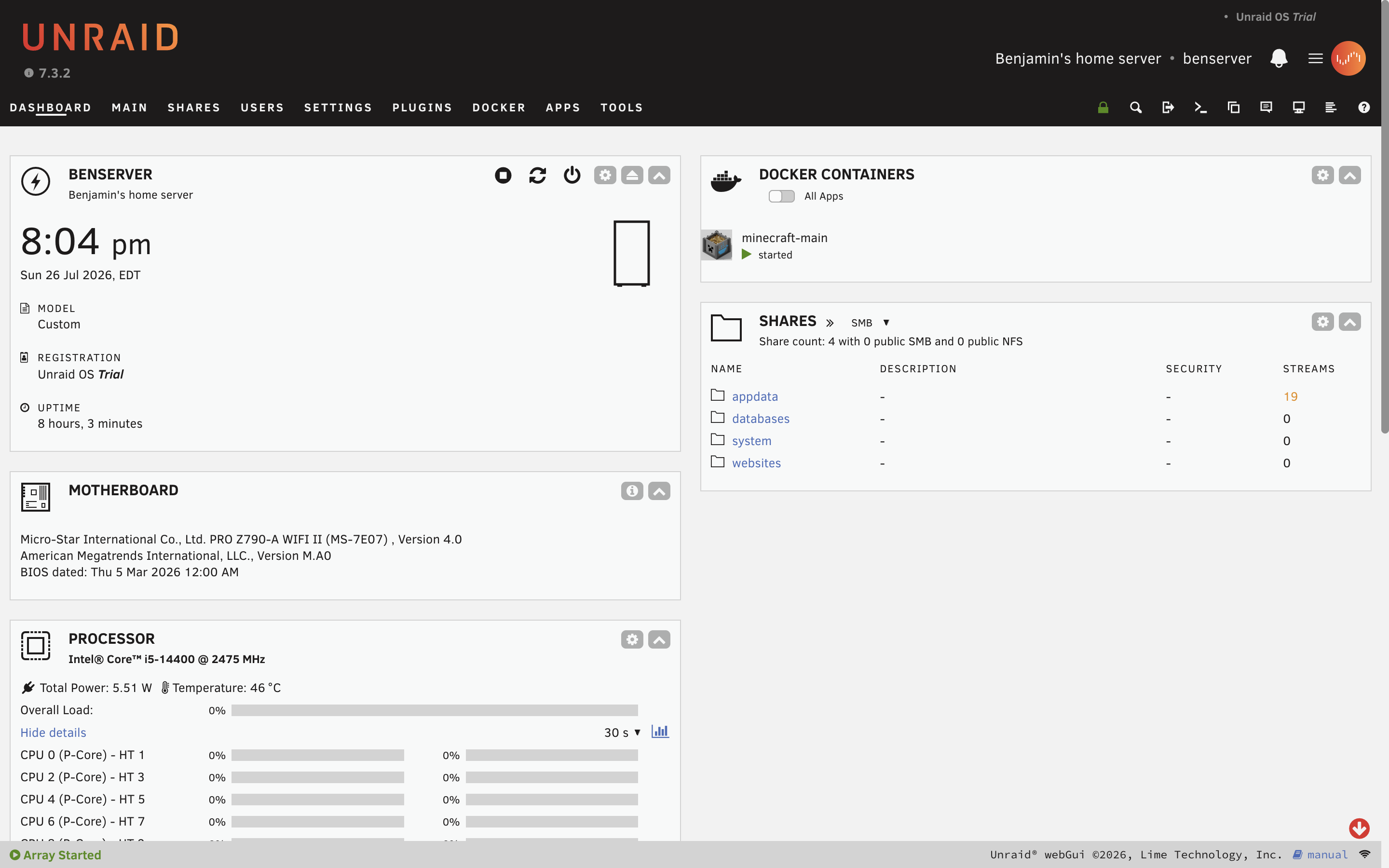This screenshot has height=868, width=1389.
Task: Go to the Users tab
Action: (262, 108)
